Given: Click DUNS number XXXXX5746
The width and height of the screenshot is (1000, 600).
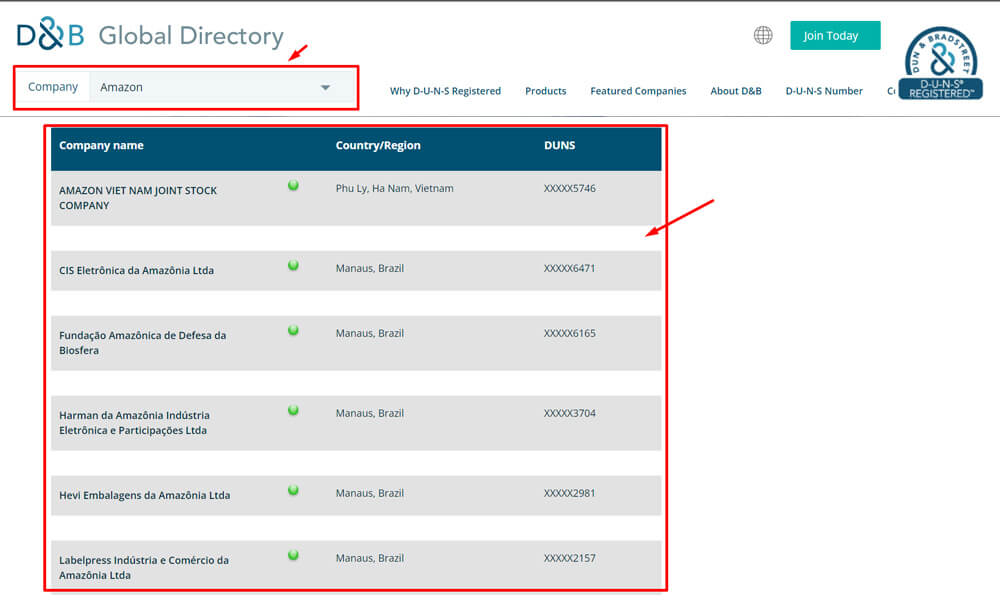Looking at the screenshot, I should pyautogui.click(x=570, y=189).
